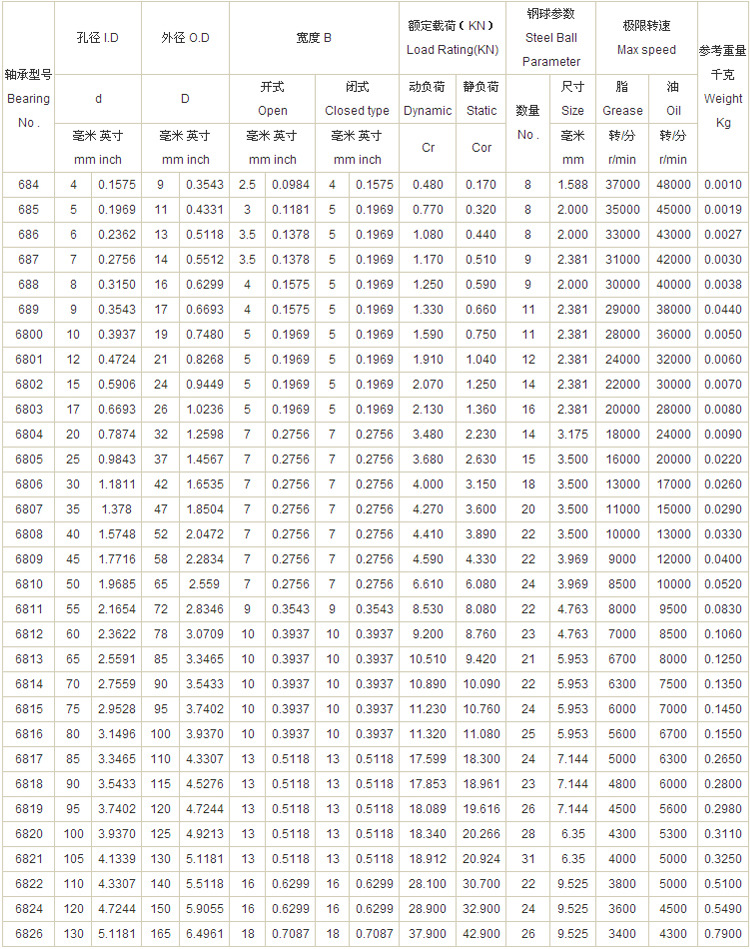750x949 pixels.
Task: Select static load 10.090 for 6814
Action: (481, 684)
